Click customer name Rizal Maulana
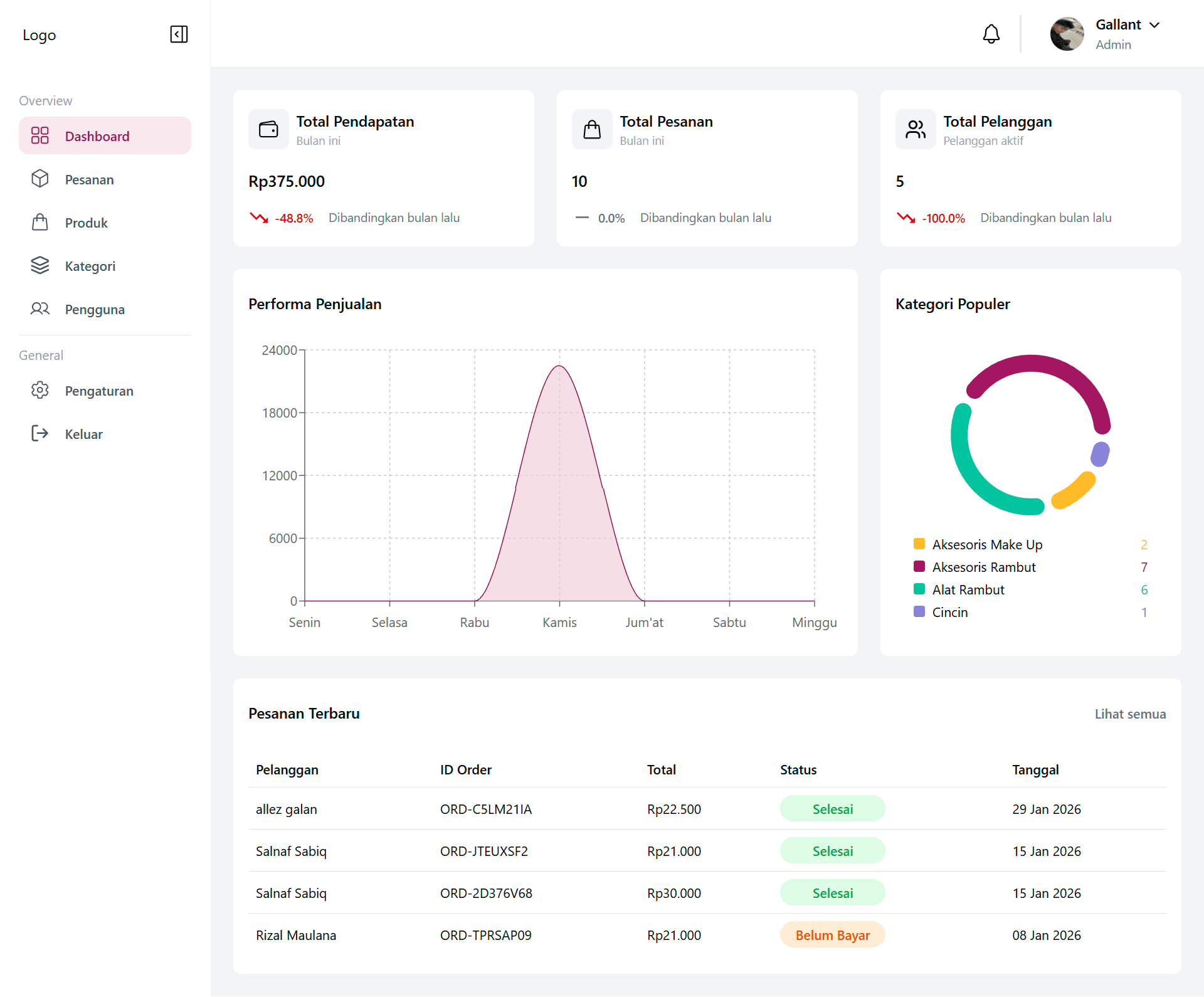The height and width of the screenshot is (997, 1204). coord(295,935)
